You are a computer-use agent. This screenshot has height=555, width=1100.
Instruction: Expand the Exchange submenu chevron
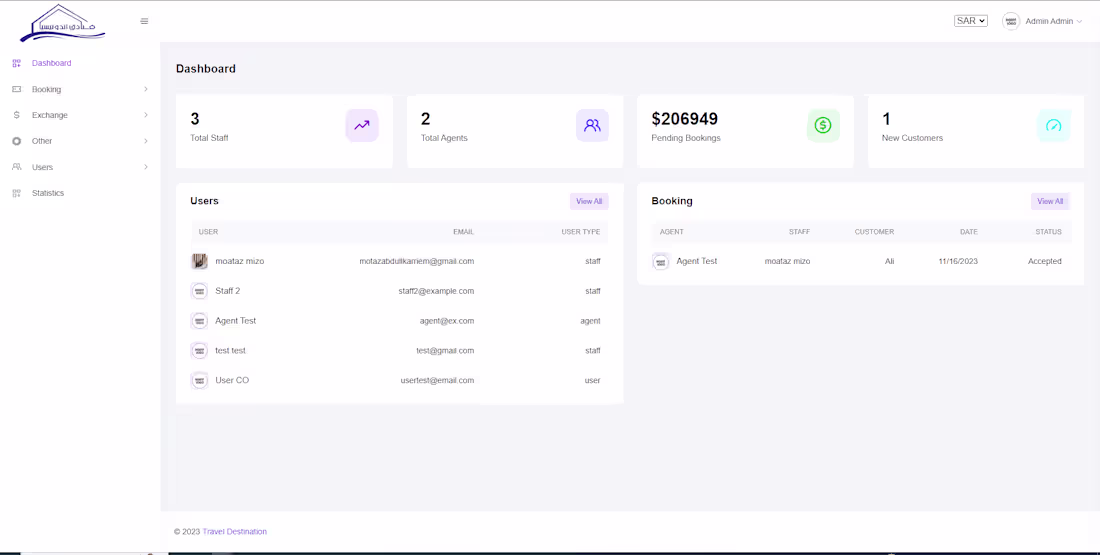point(146,115)
